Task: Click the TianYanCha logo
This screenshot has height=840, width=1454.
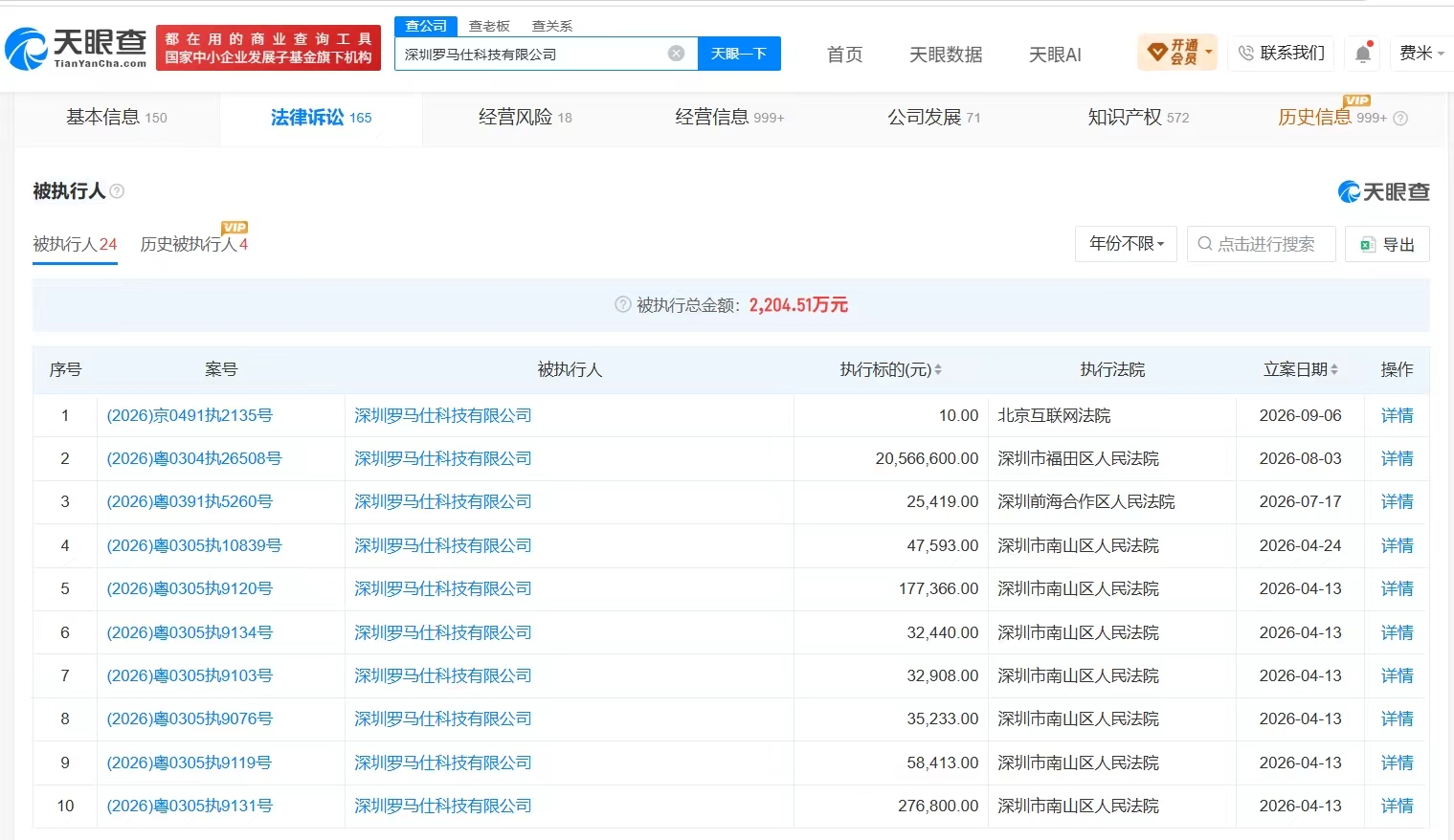Action: [76, 48]
